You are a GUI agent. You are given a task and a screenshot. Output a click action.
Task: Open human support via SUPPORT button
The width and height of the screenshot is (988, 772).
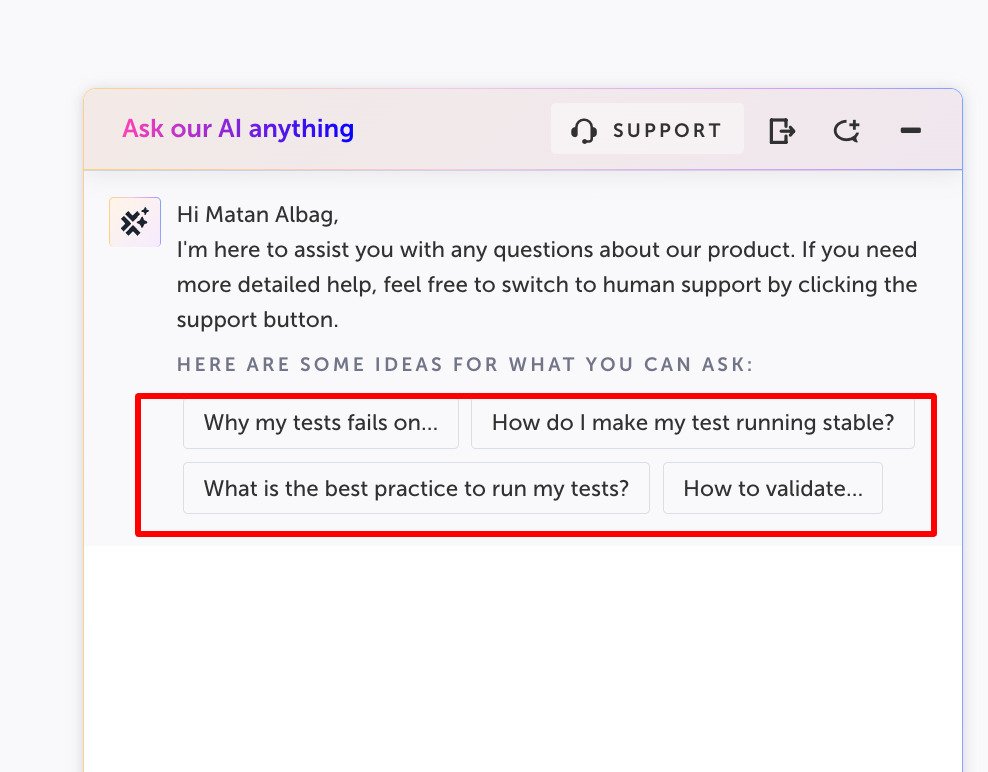pos(647,129)
